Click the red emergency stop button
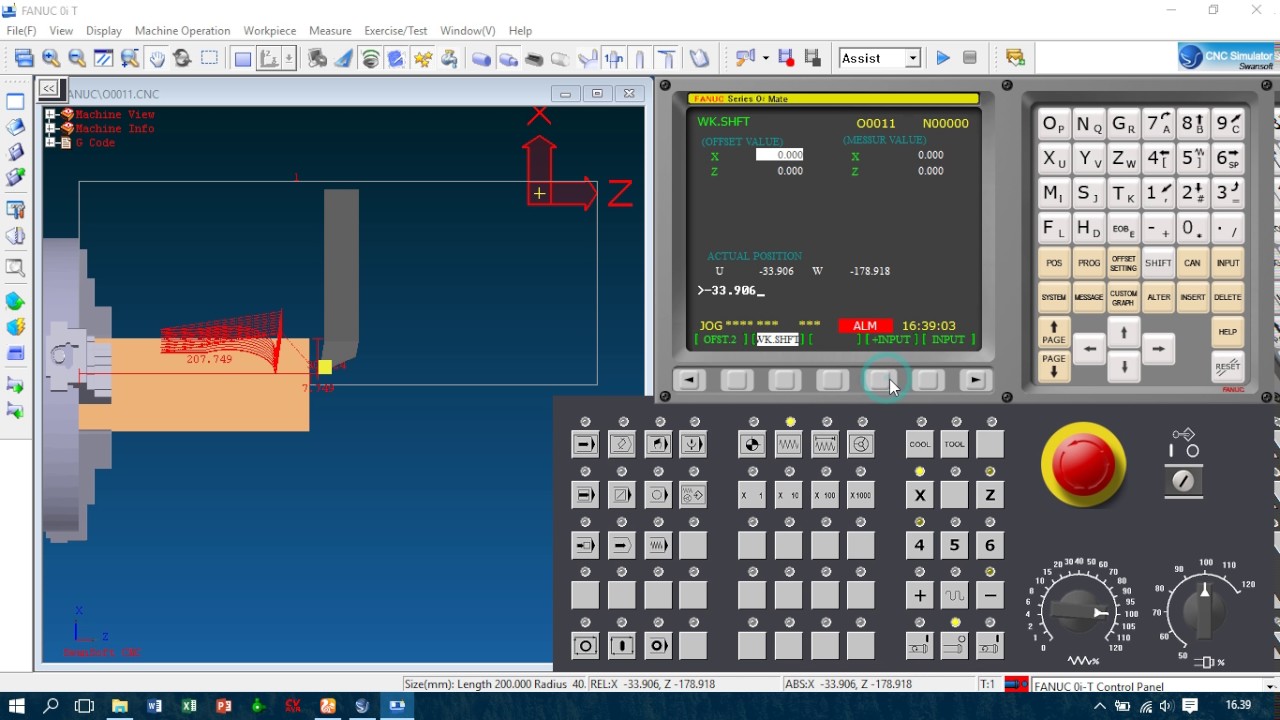 point(1083,465)
